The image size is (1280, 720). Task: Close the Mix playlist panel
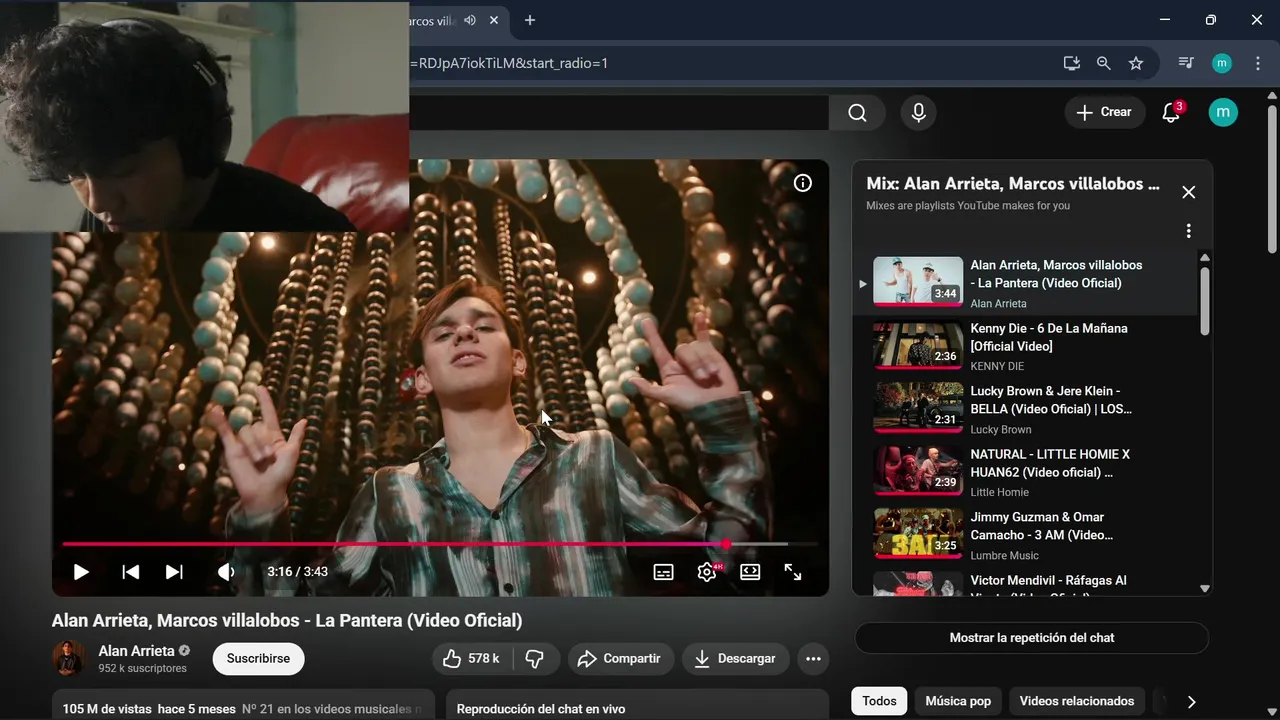click(x=1188, y=192)
